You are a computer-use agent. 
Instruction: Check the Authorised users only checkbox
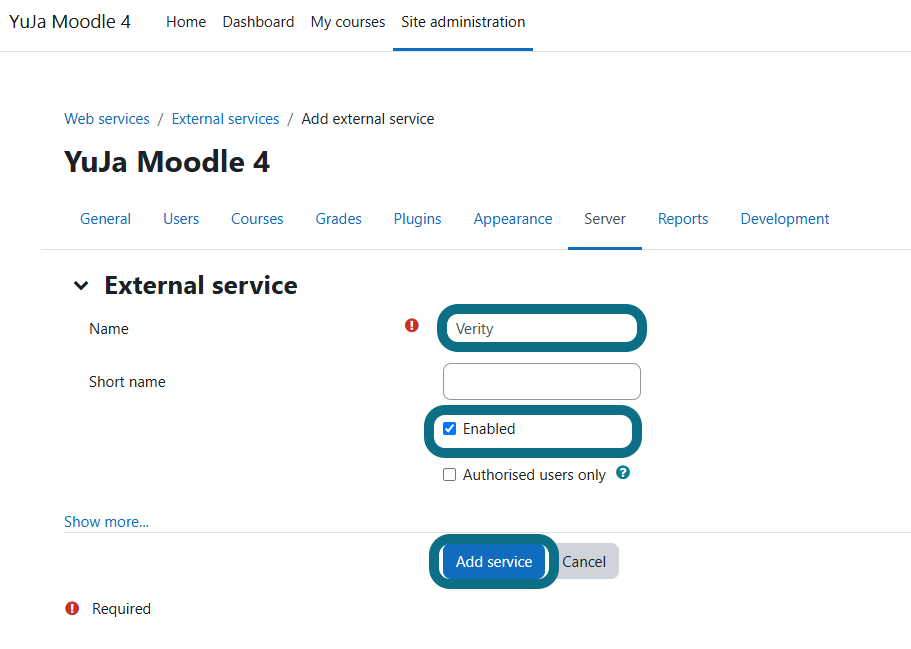pyautogui.click(x=450, y=475)
